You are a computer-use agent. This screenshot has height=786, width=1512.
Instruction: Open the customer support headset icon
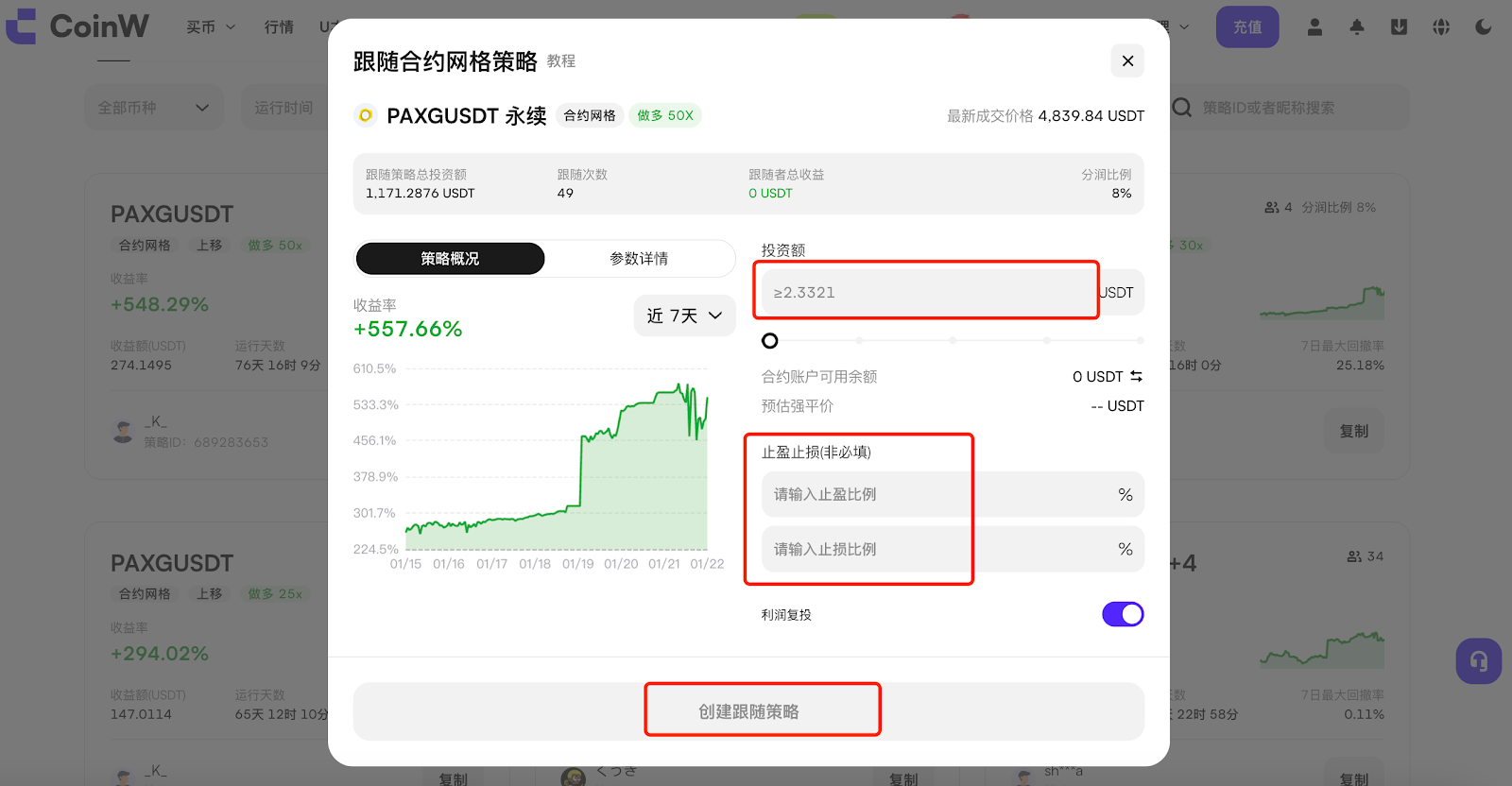click(x=1478, y=661)
